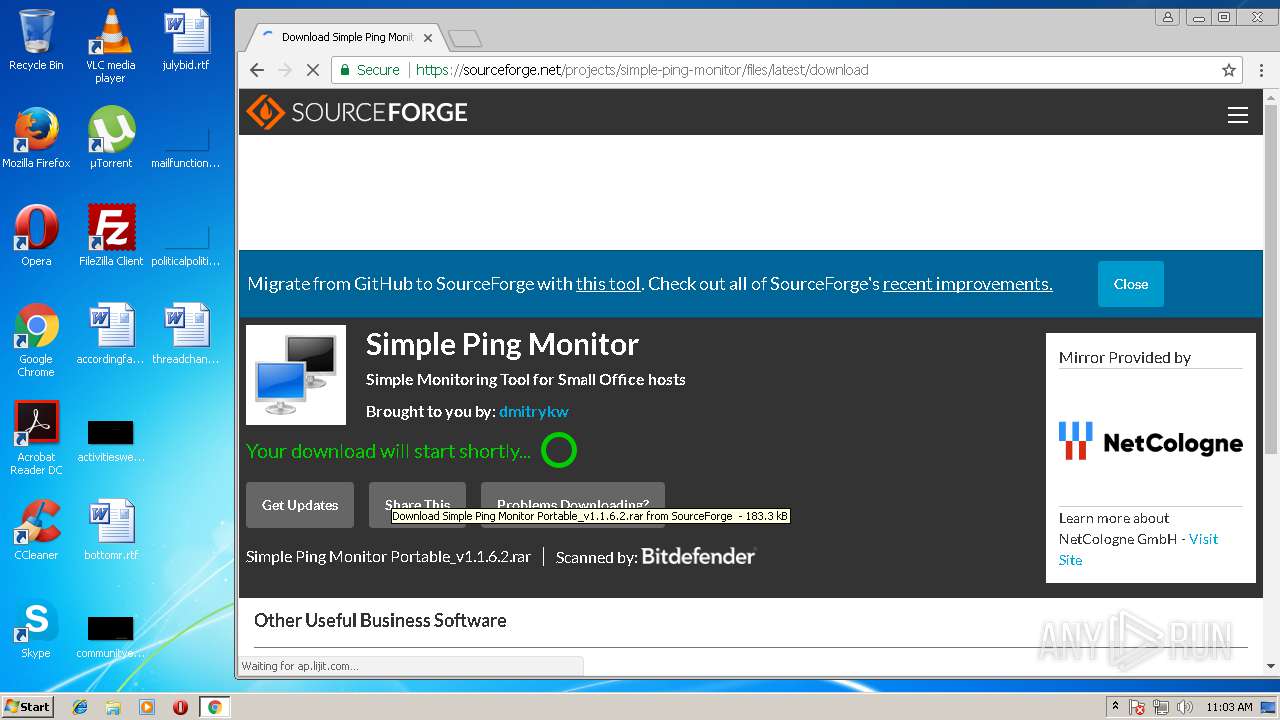Bookmark this page with star icon

1229,70
